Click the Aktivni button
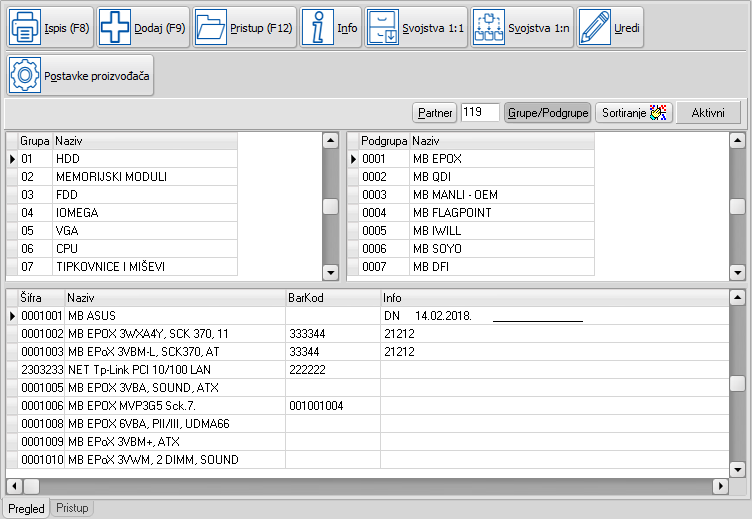752x519 pixels. click(x=708, y=113)
